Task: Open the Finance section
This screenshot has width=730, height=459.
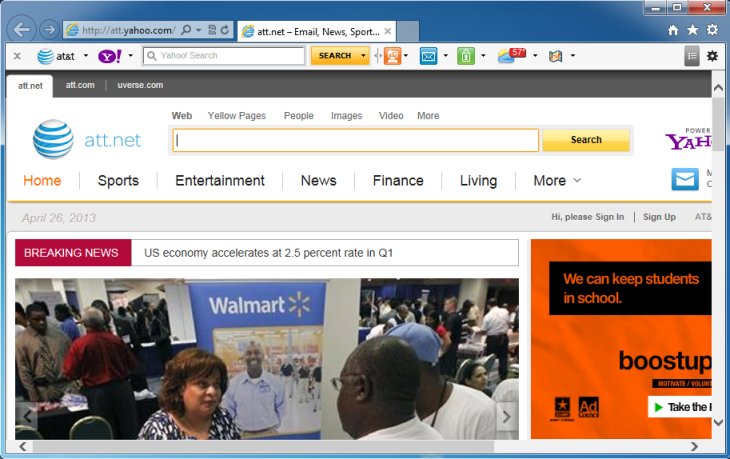Action: pyautogui.click(x=398, y=180)
